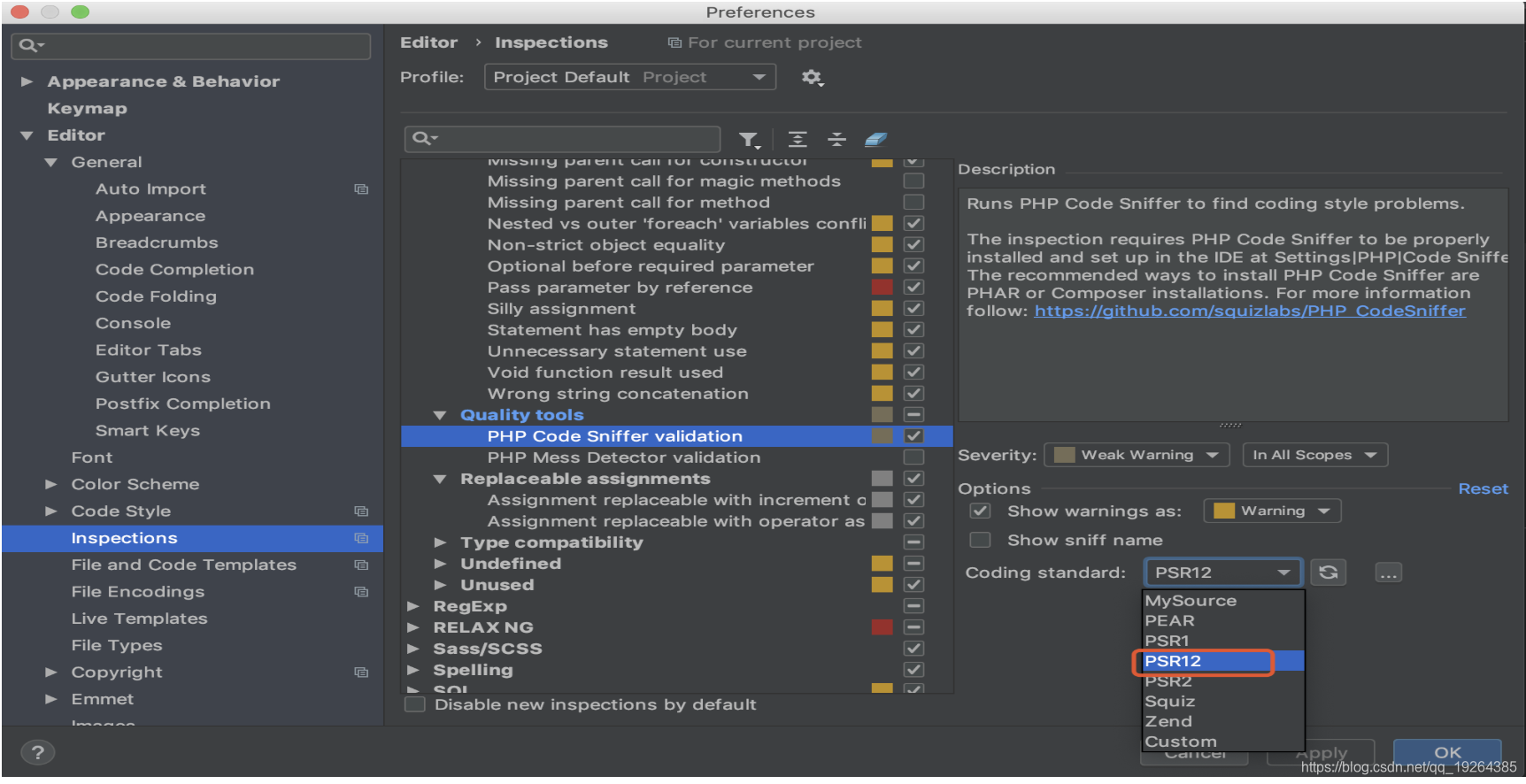Select Zend coding standard option
The height and width of the screenshot is (784, 1526).
tap(1223, 722)
